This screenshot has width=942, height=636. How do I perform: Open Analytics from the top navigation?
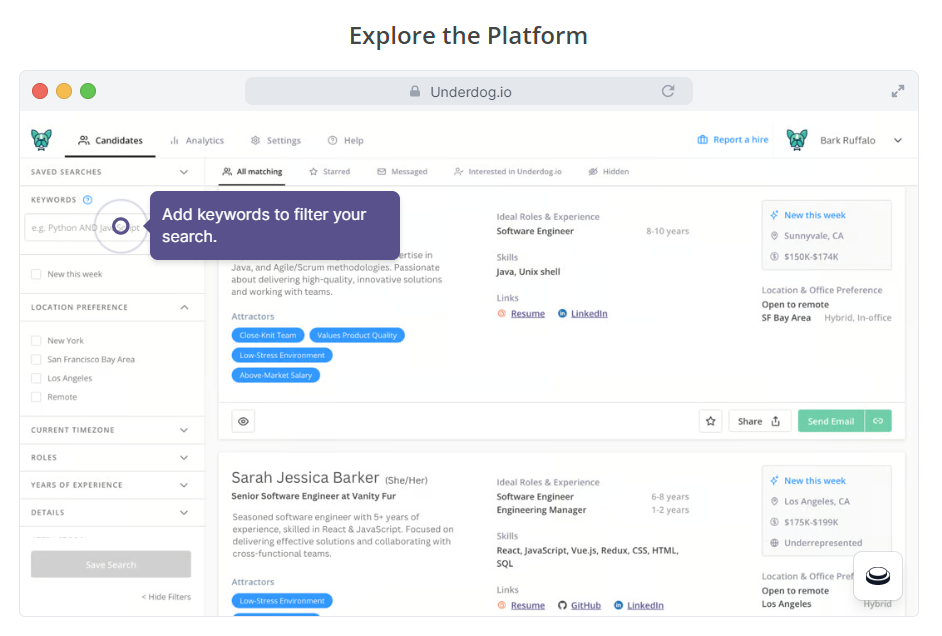point(197,140)
